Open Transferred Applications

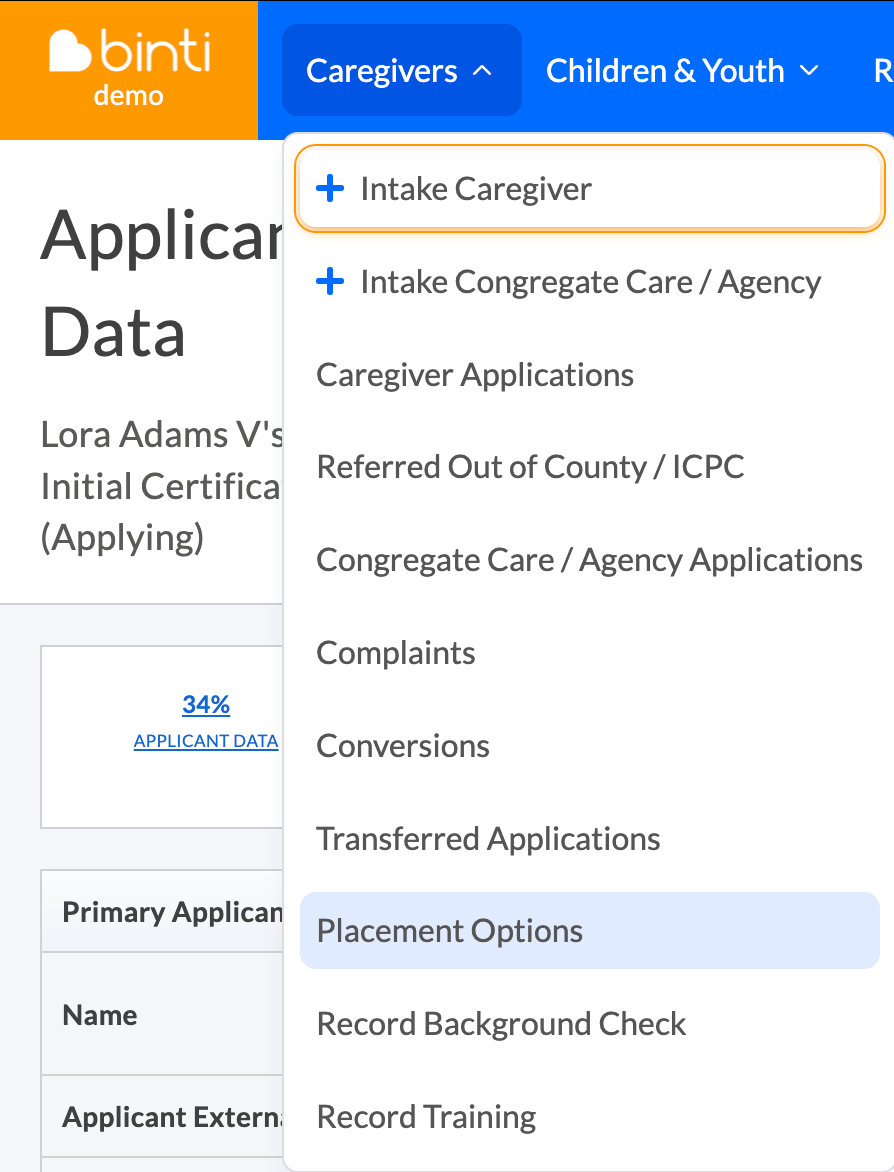tap(488, 838)
